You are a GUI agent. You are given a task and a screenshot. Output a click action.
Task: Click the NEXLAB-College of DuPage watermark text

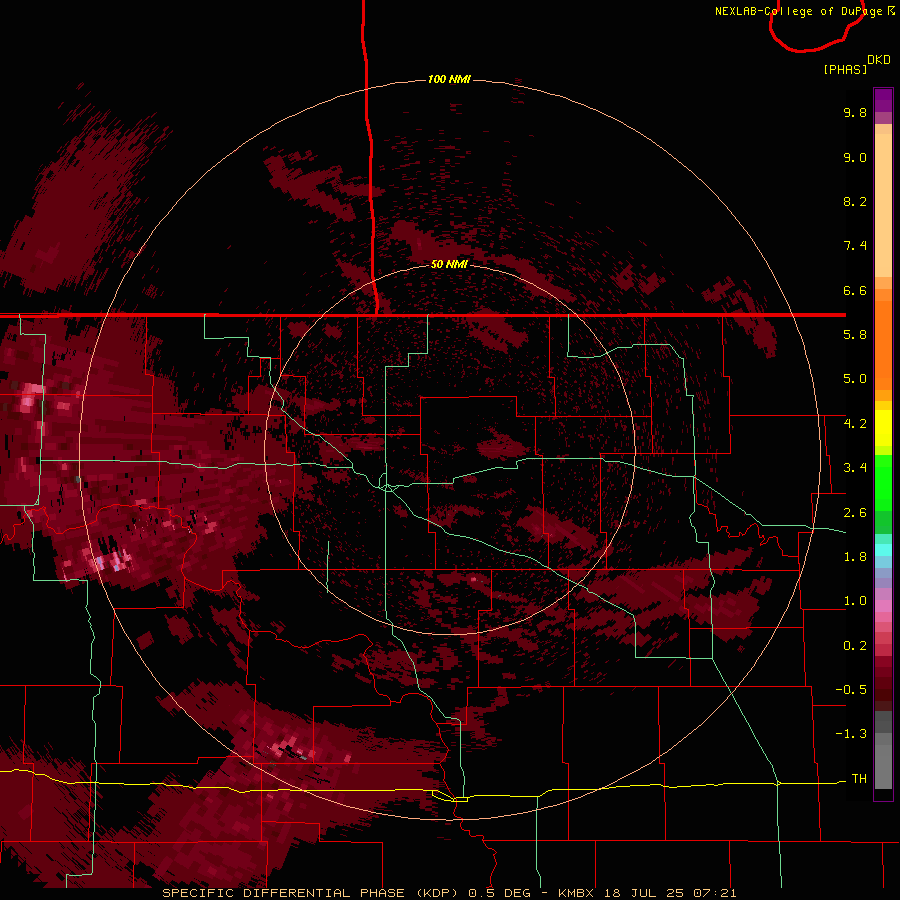(x=804, y=11)
